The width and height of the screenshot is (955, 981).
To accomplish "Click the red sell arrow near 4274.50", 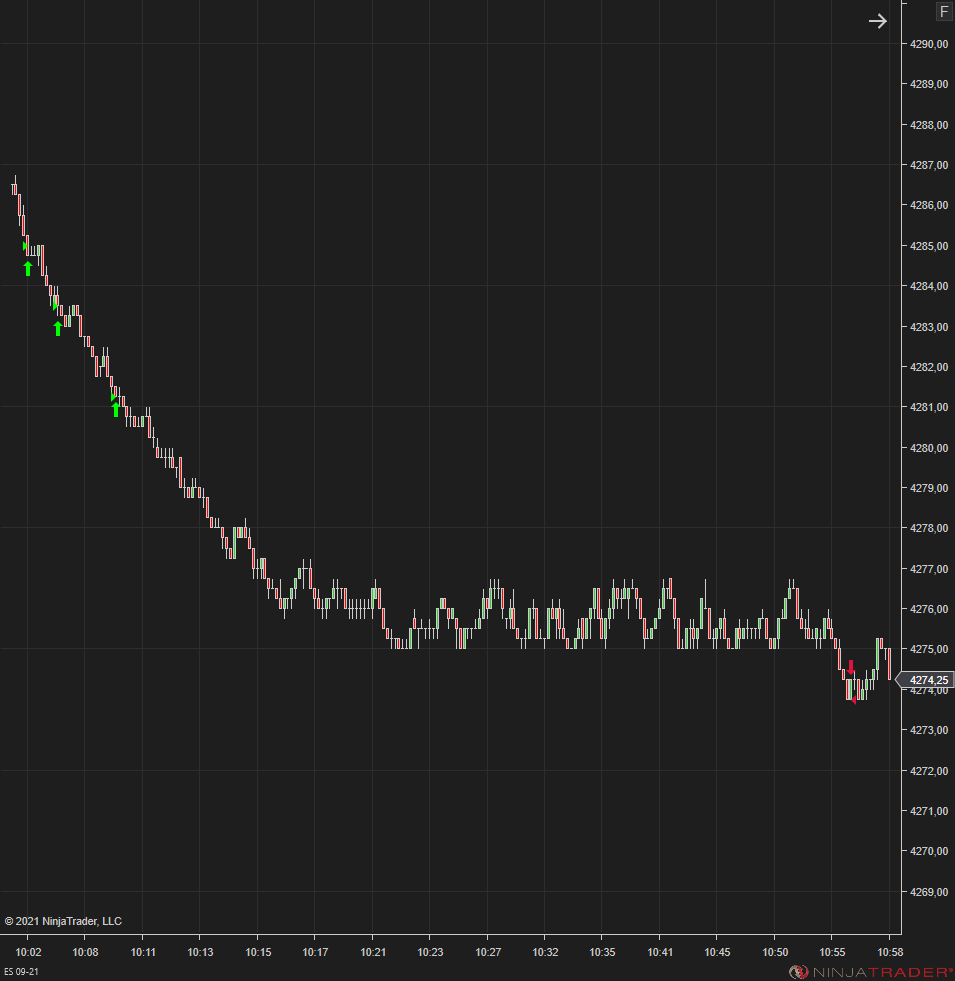I will pos(850,667).
